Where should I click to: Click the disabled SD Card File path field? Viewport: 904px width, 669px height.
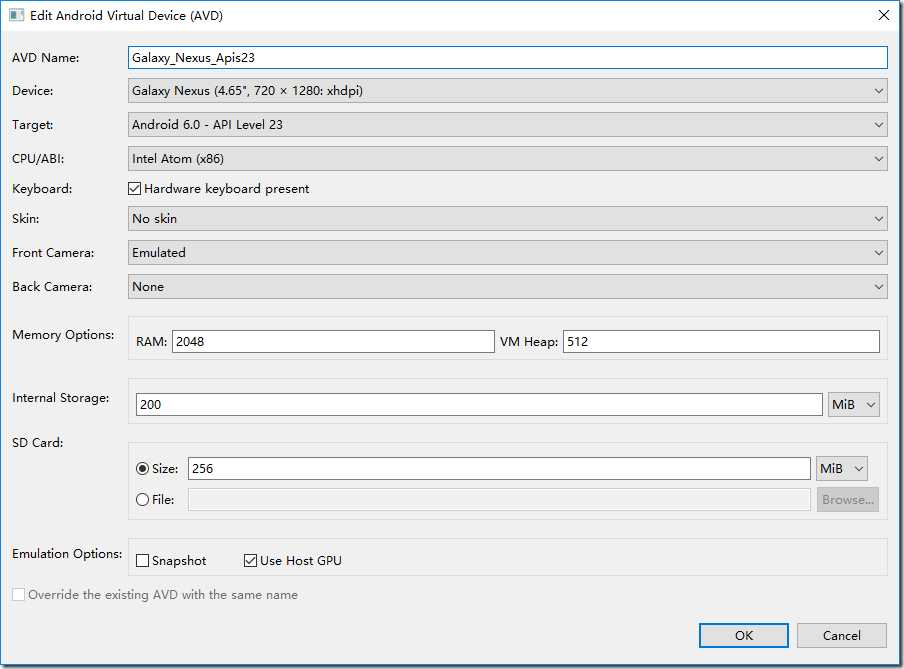coord(499,499)
